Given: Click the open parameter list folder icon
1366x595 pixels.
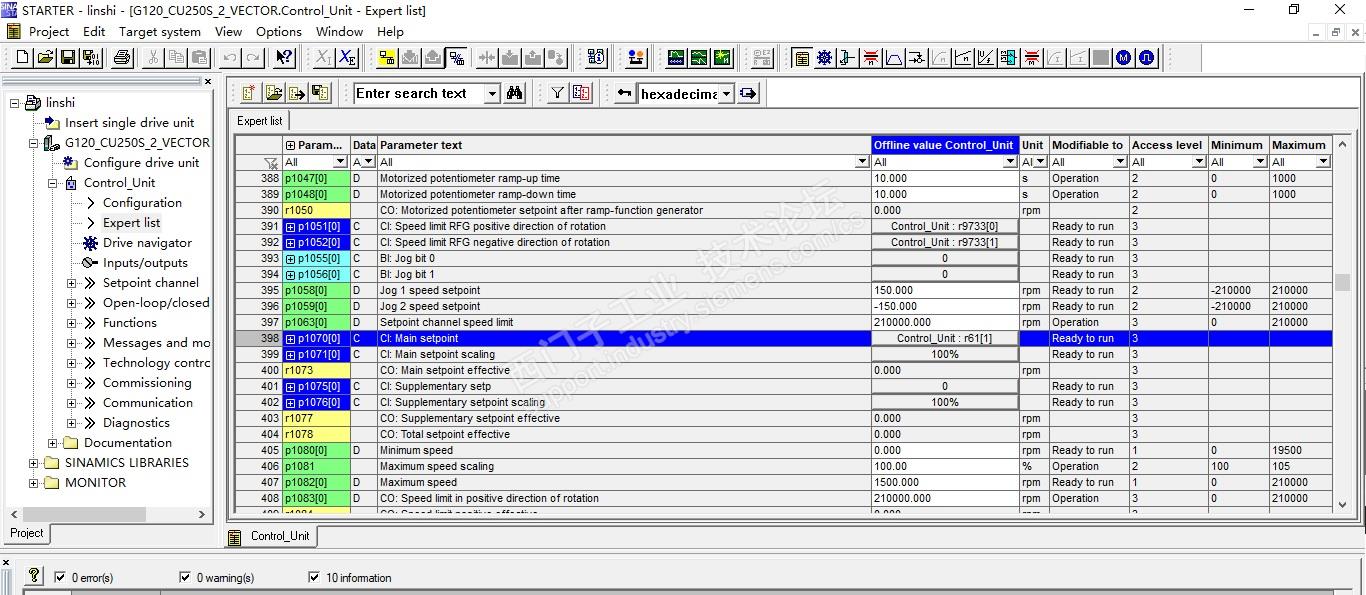Looking at the screenshot, I should coord(273,93).
